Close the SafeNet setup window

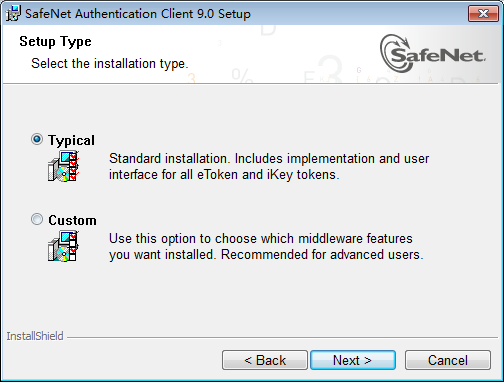coord(483,14)
